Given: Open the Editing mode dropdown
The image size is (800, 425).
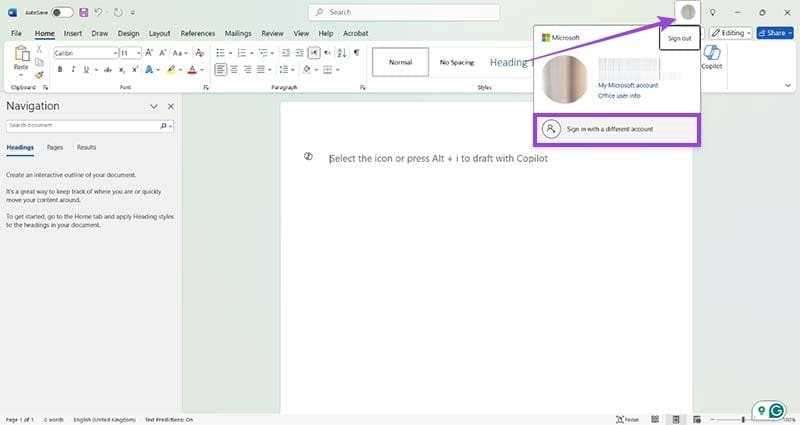Looking at the screenshot, I should 731,33.
